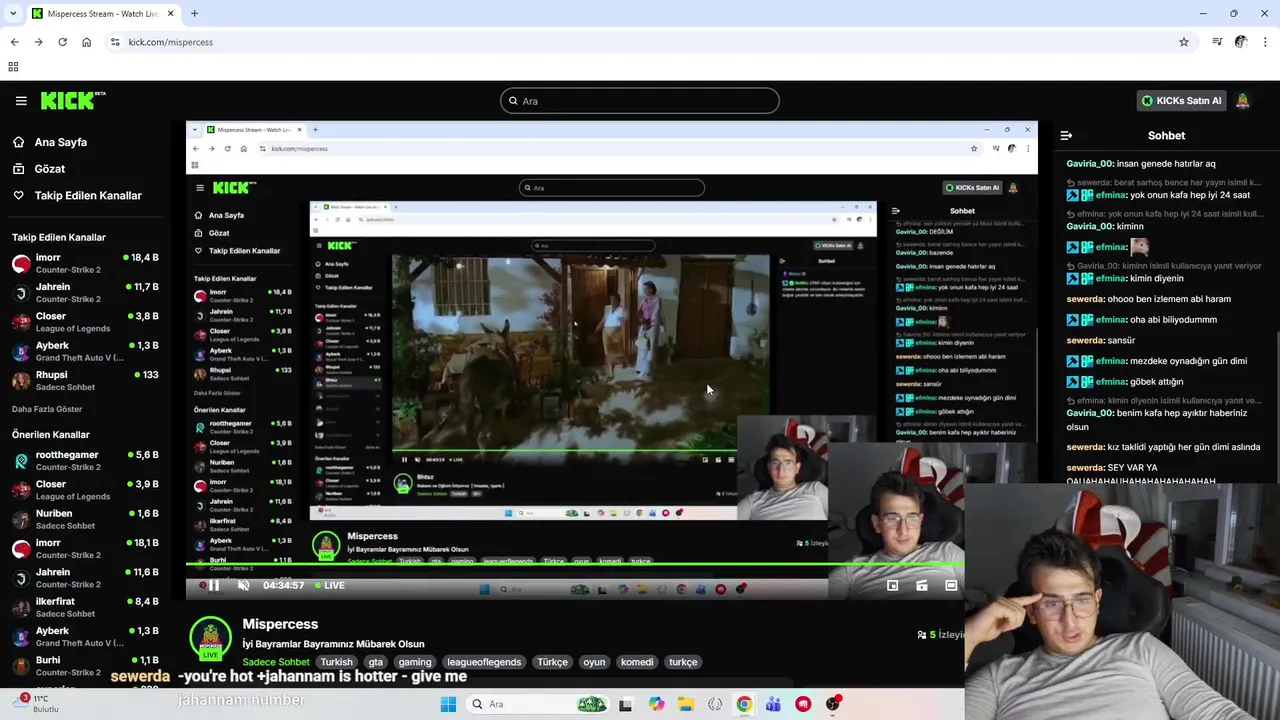
Task: Go back with the browser back arrow
Action: (x=14, y=42)
